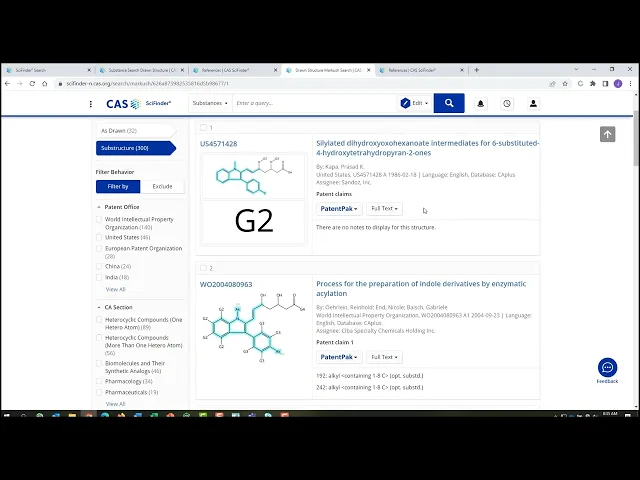The width and height of the screenshot is (640, 480).
Task: Click the share page icon in address bar
Action: tap(552, 84)
